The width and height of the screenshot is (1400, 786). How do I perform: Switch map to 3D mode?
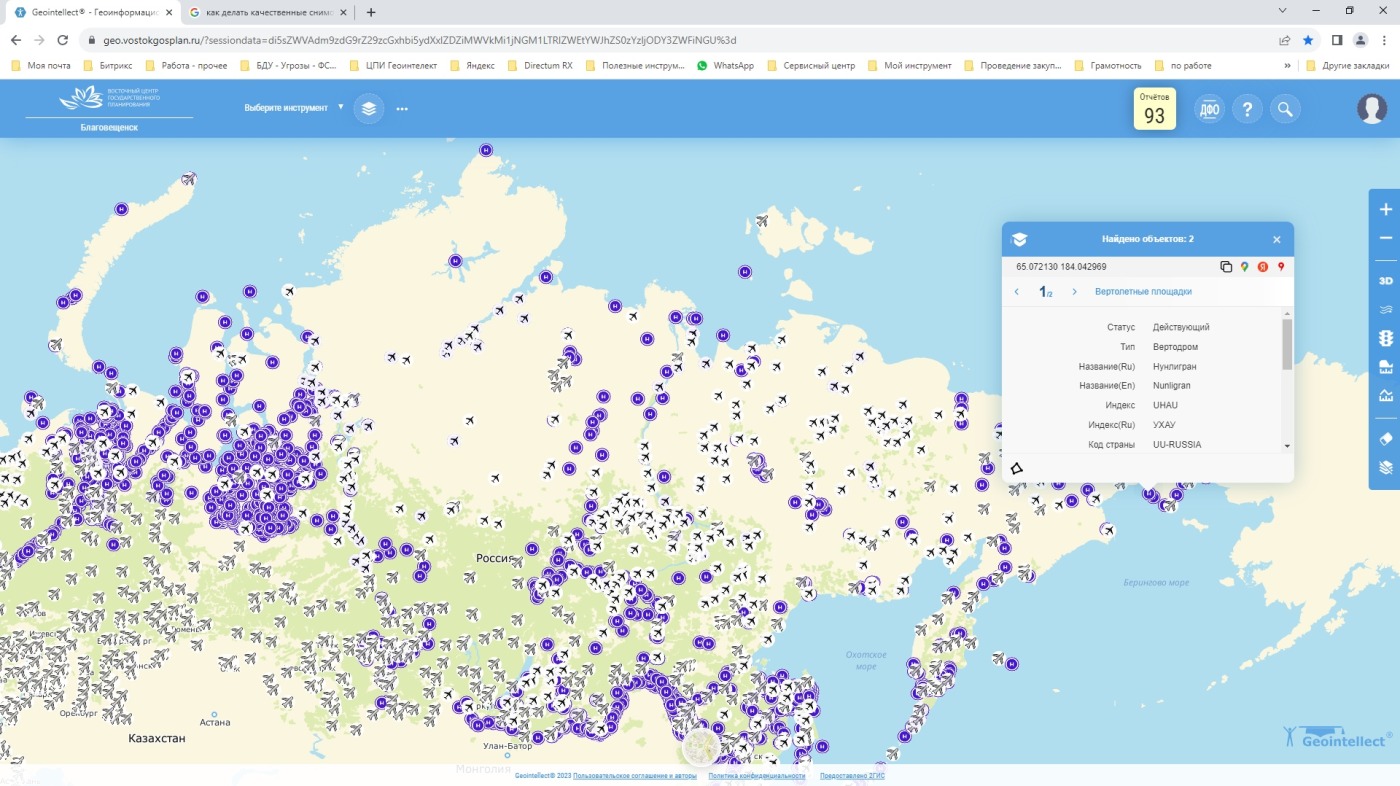pos(1386,281)
